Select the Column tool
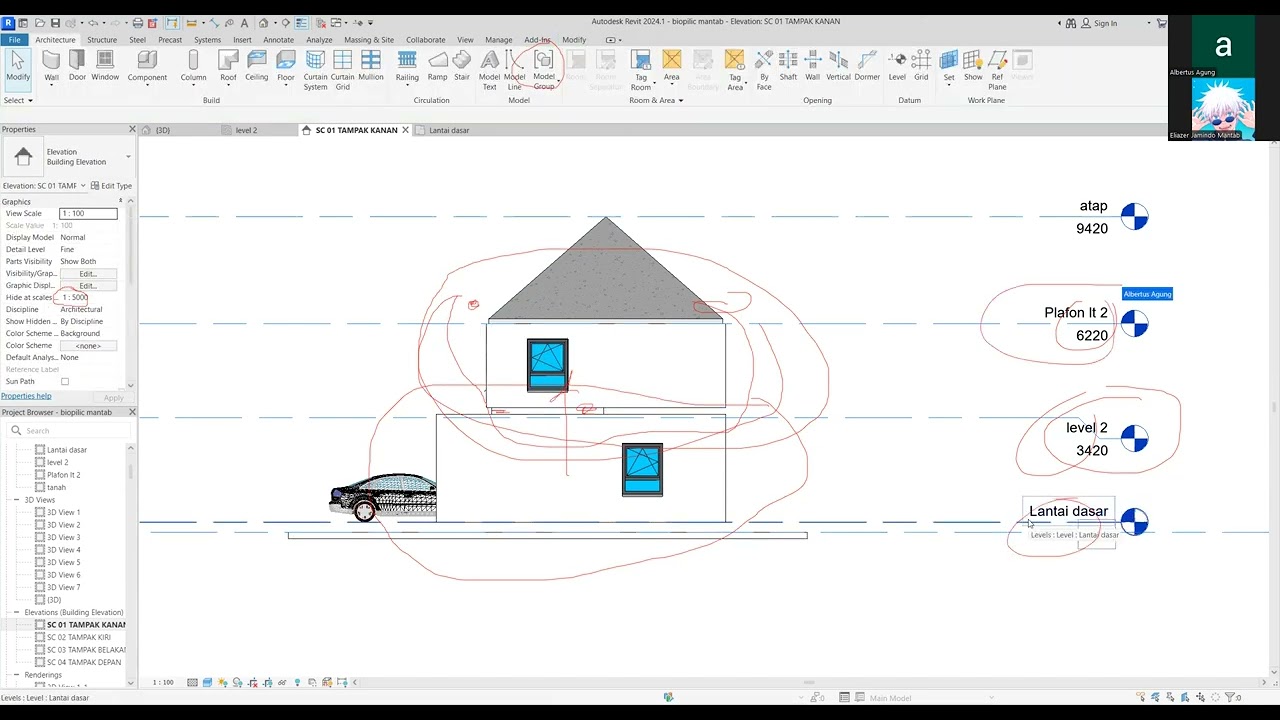Viewport: 1280px width, 720px height. click(193, 66)
